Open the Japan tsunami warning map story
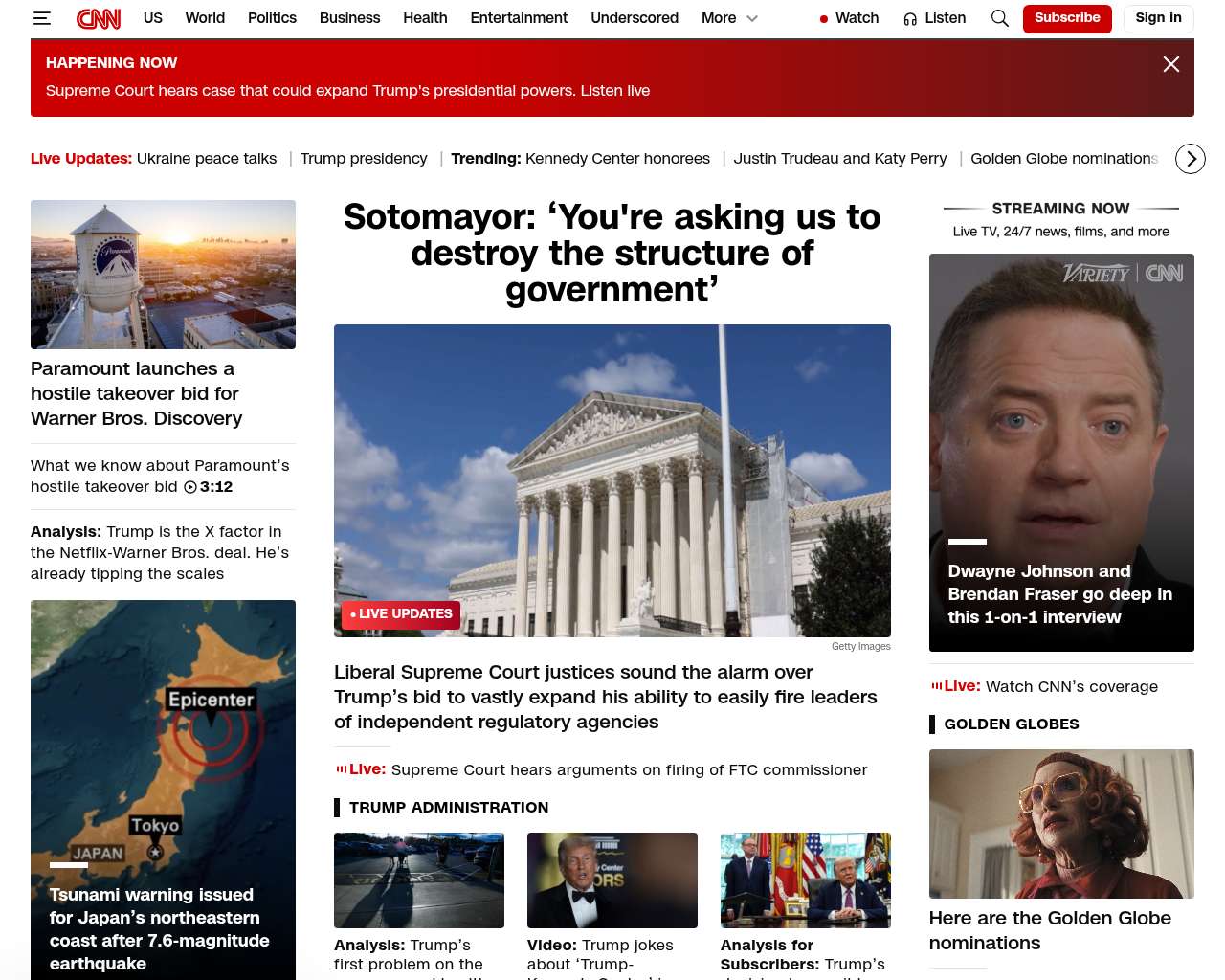Viewport: 1225px width, 980px height. pos(163,790)
